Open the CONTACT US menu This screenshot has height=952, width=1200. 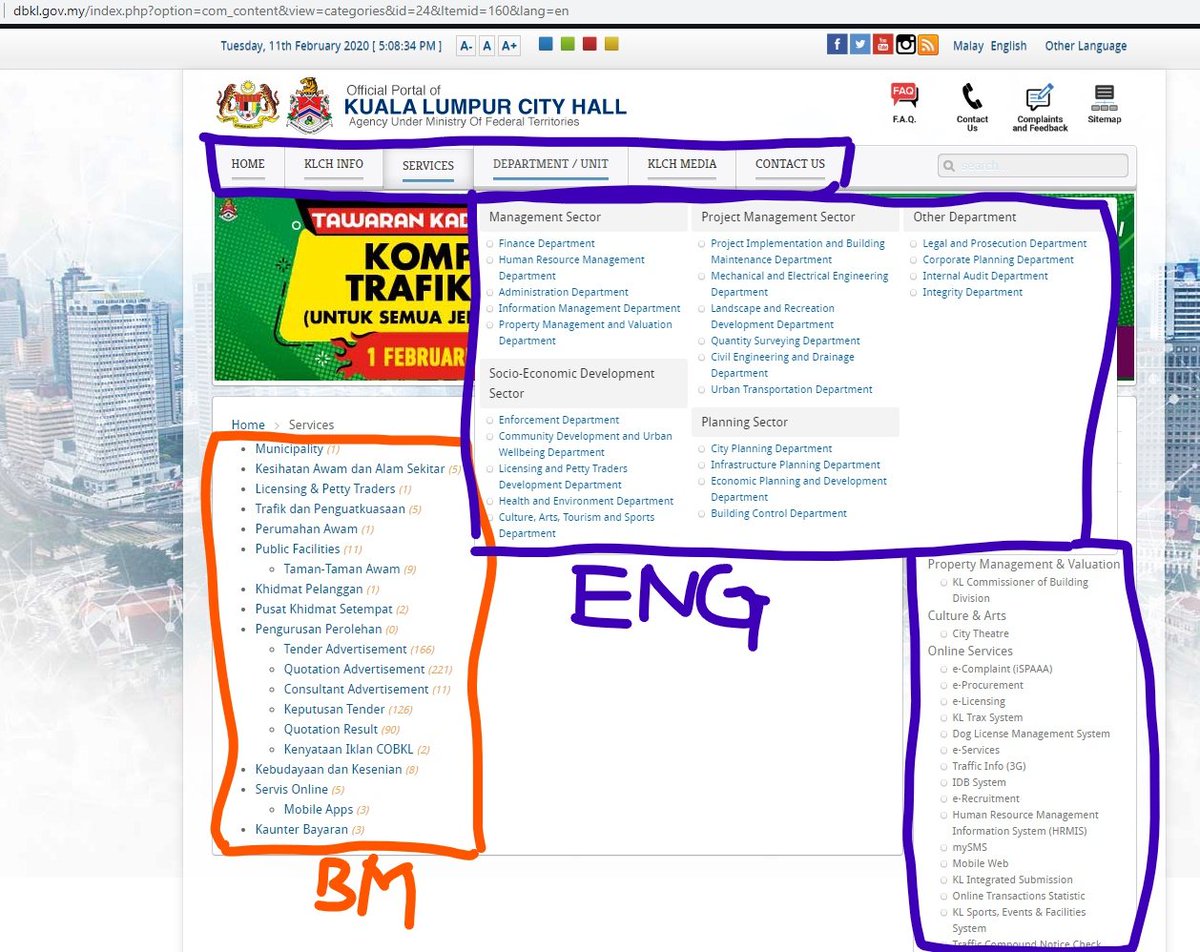(790, 165)
